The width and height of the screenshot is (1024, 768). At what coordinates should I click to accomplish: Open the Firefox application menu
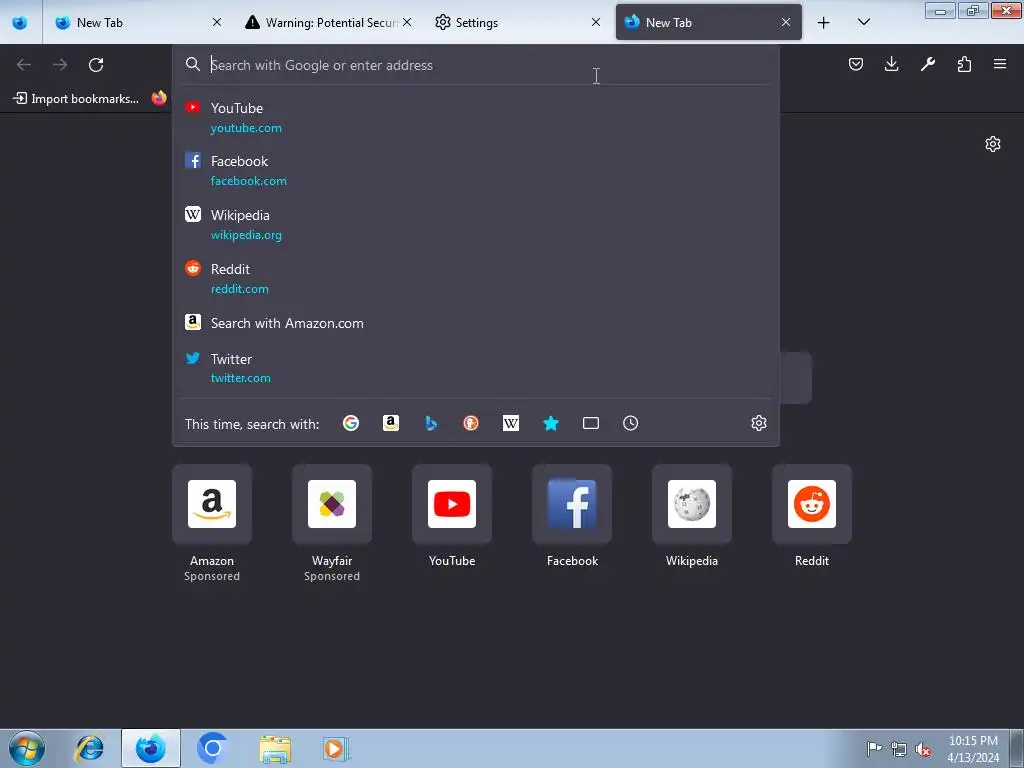(999, 64)
